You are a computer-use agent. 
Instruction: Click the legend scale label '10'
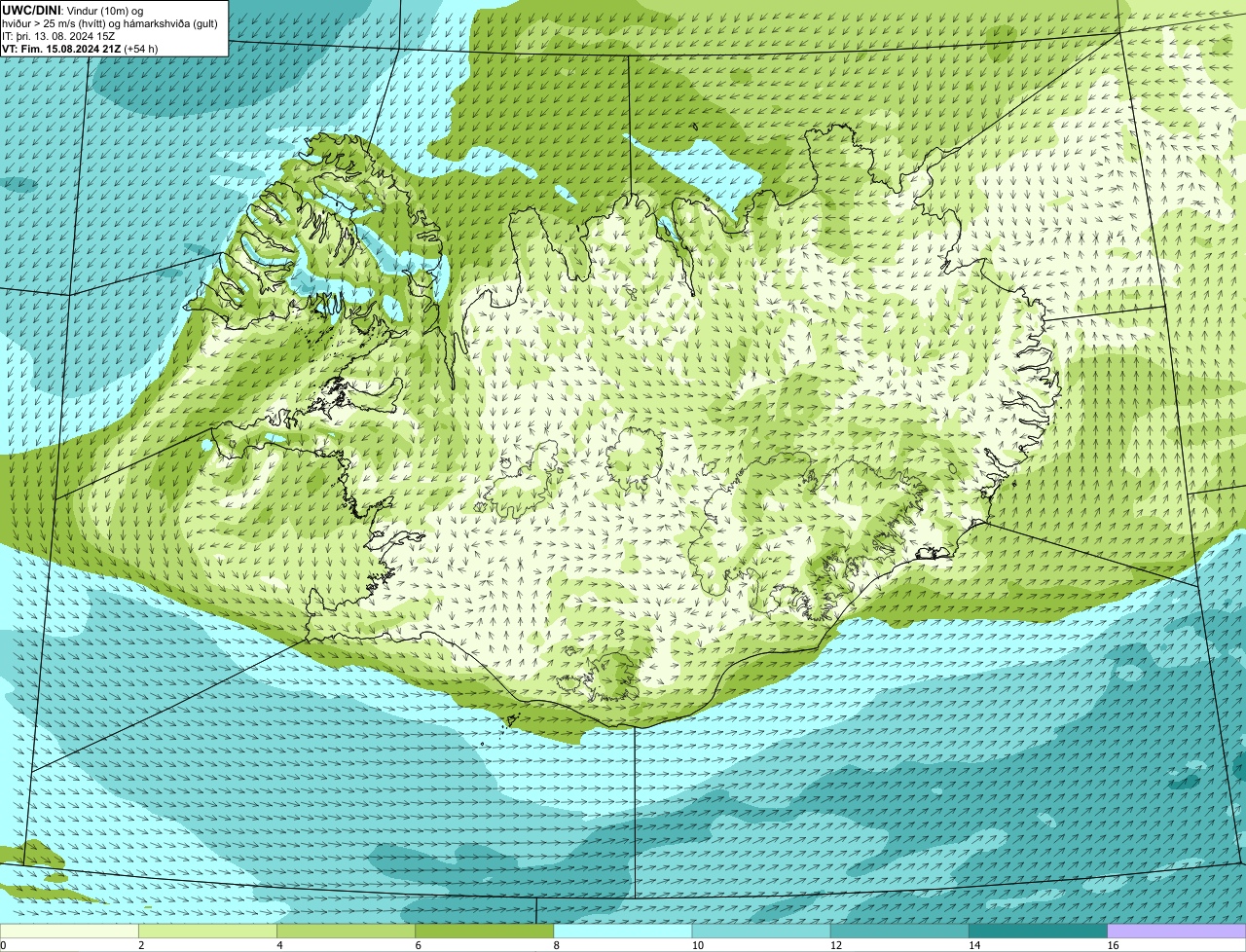pyautogui.click(x=697, y=945)
